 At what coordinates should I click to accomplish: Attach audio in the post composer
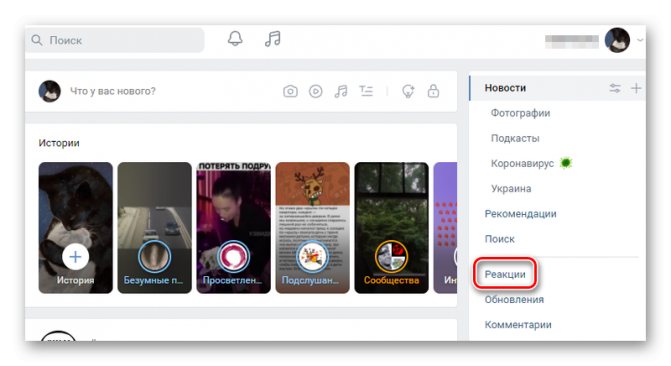341,91
